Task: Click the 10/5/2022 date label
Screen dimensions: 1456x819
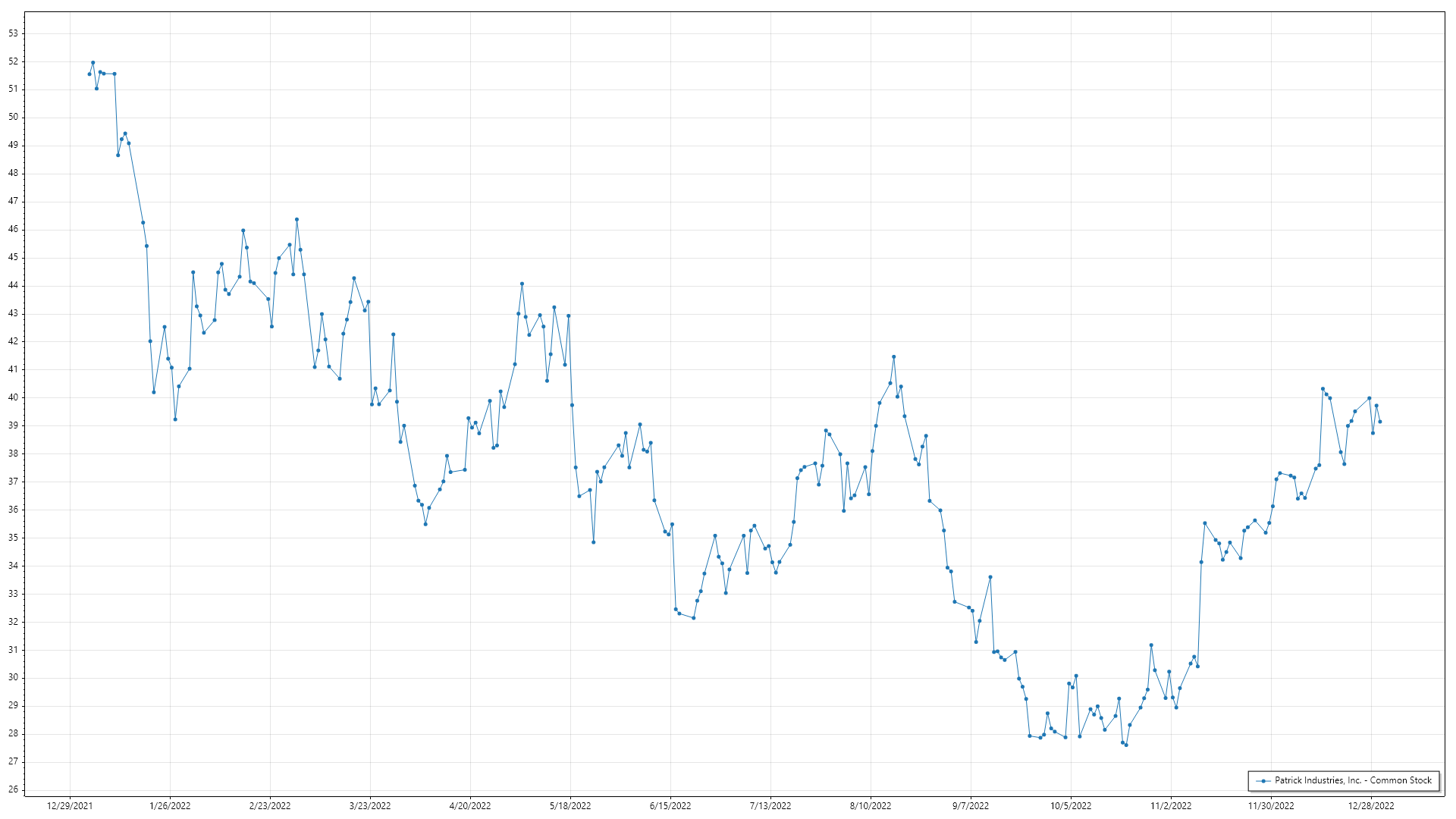Action: (x=1071, y=806)
